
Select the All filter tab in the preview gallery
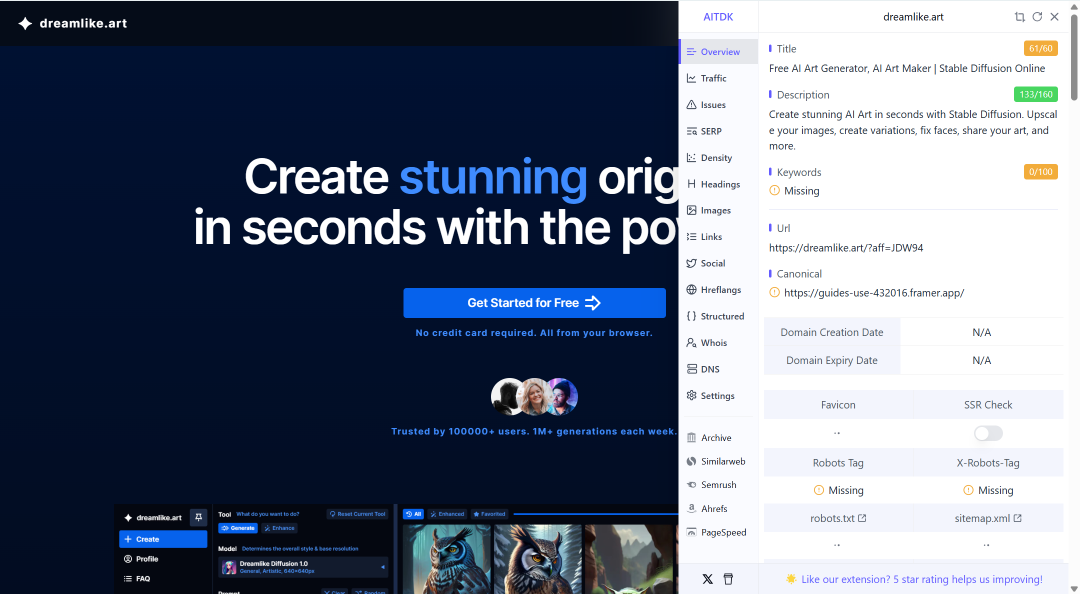point(413,514)
